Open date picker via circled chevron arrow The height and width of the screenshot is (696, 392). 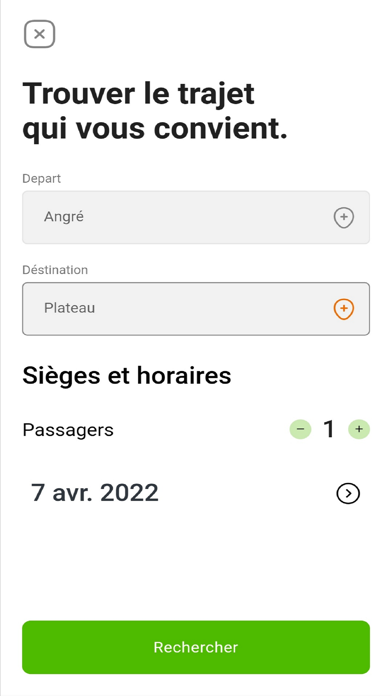348,494
